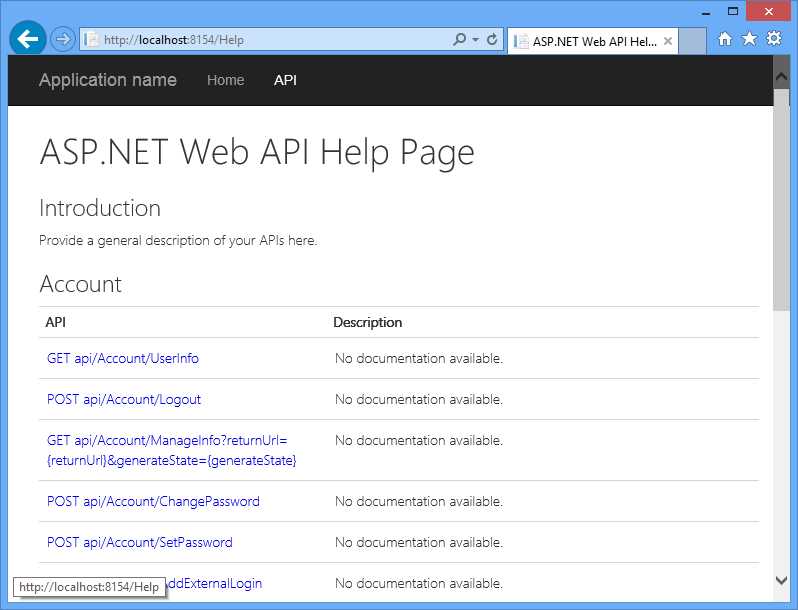Select API in the top navbar
This screenshot has height=610, width=798.
[x=285, y=80]
